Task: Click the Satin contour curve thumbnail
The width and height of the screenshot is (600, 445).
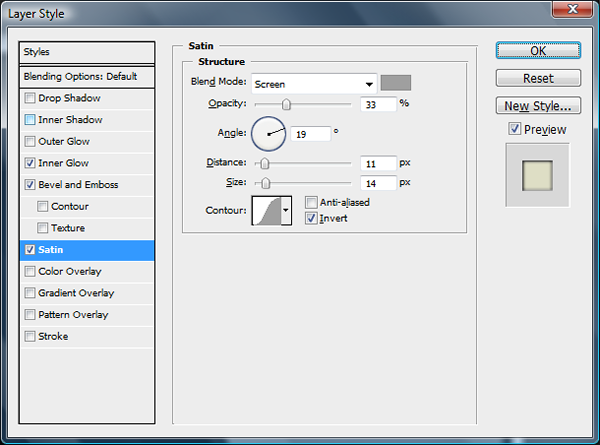Action: tap(266, 210)
